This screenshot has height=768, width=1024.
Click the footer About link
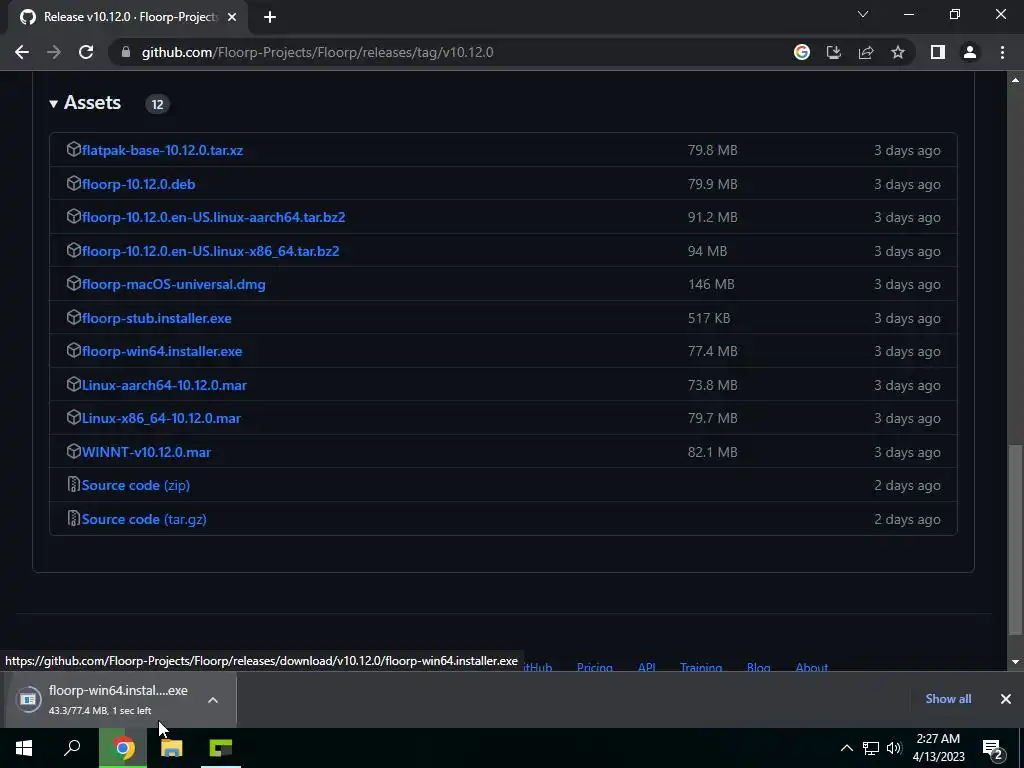point(812,667)
